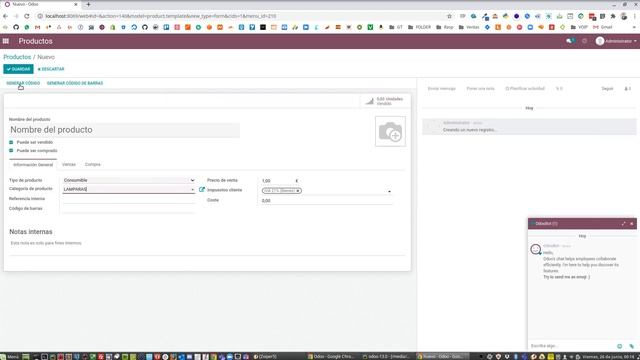Open the Odoo apps grid menu
640x360 pixels.
point(6,41)
